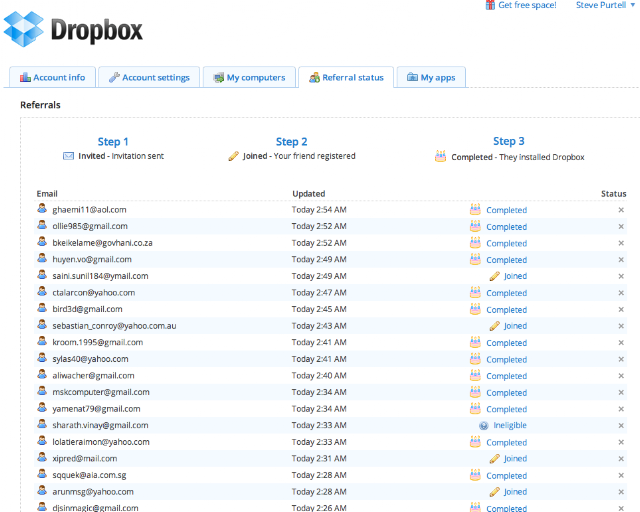This screenshot has width=640, height=512.
Task: Click user icon beside sqquek@aia.com.sg
Action: click(42, 474)
